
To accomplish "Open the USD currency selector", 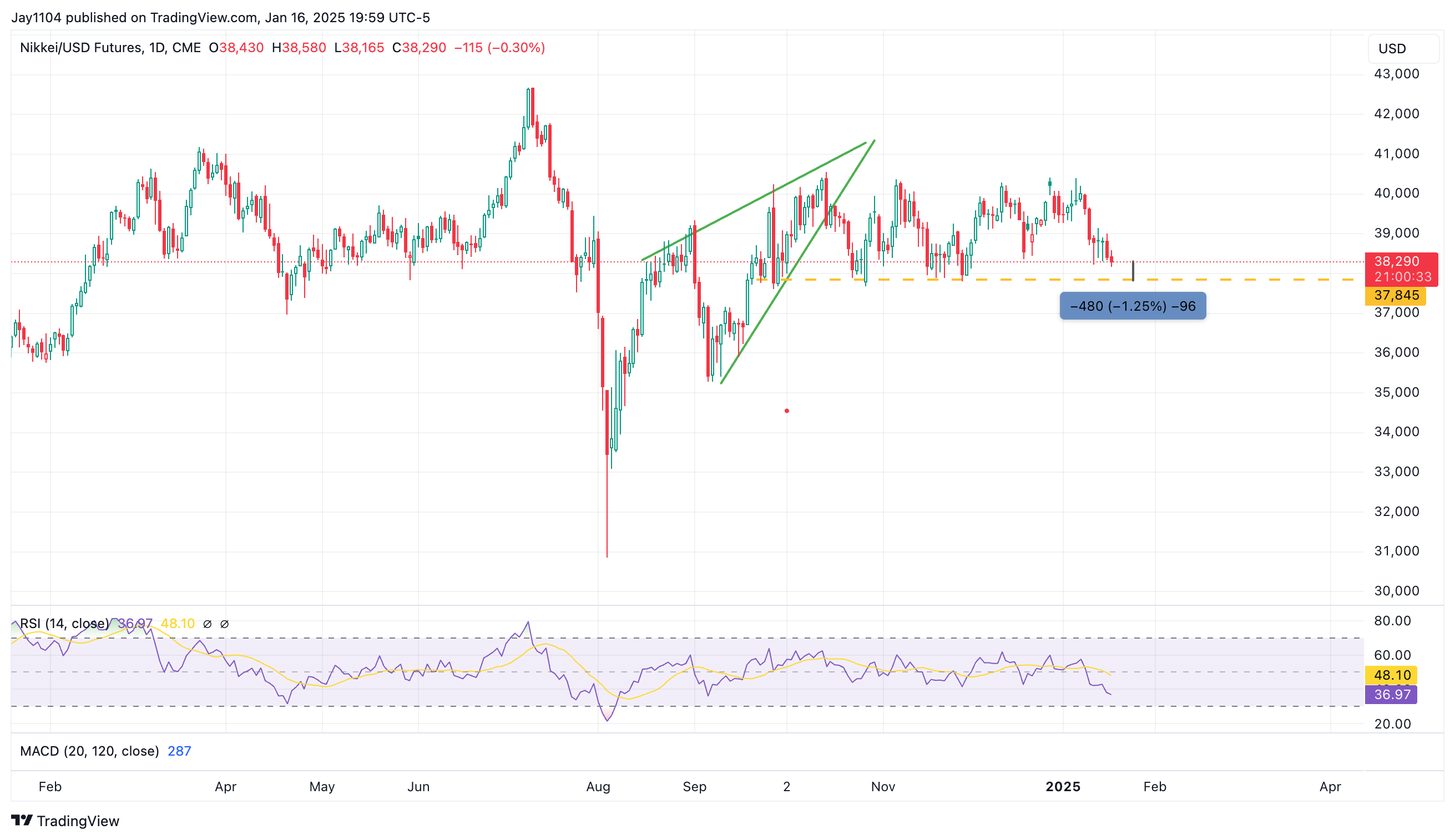I will [x=1402, y=48].
